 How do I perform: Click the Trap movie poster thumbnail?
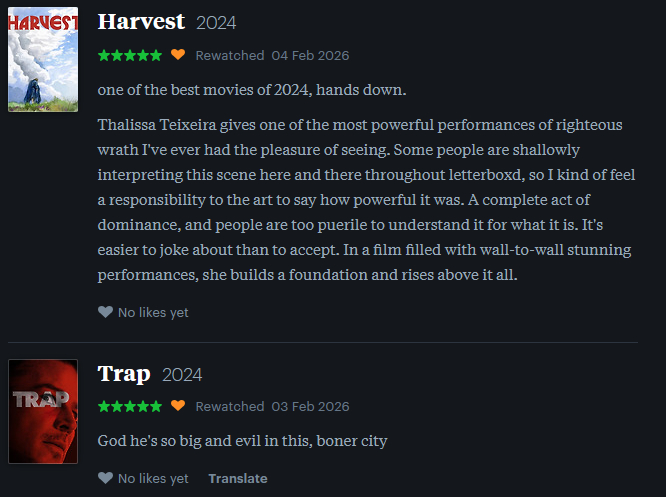coord(43,411)
